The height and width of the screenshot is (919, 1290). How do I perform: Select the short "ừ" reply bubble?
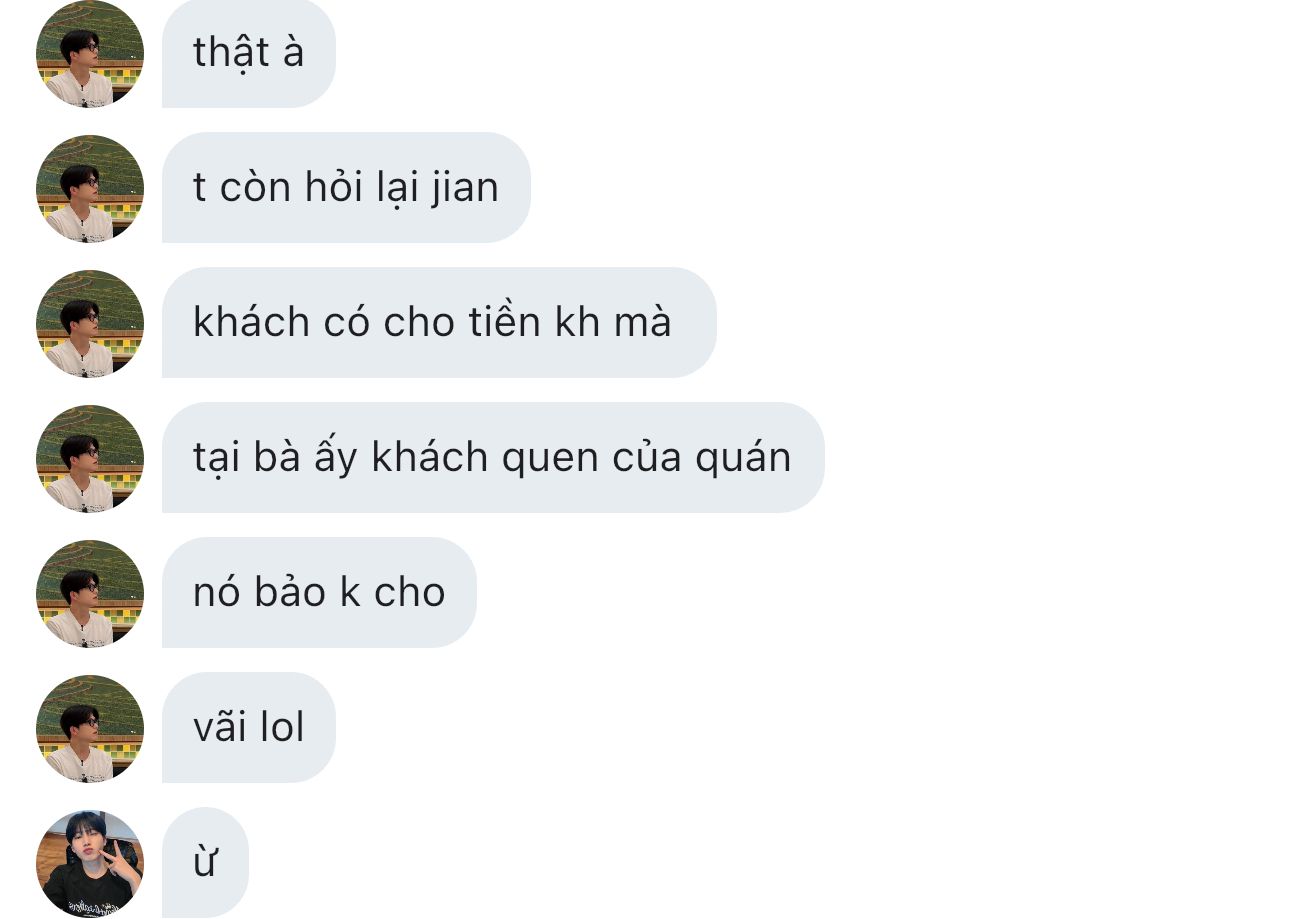click(x=205, y=863)
